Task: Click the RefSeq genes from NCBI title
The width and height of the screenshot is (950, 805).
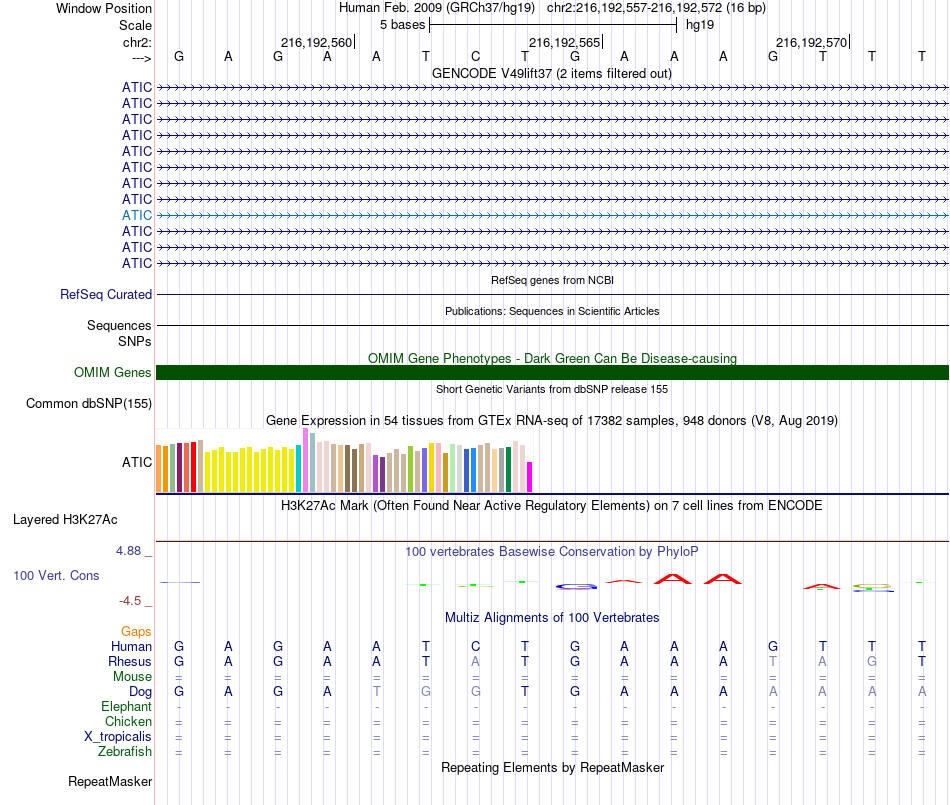Action: tap(552, 280)
